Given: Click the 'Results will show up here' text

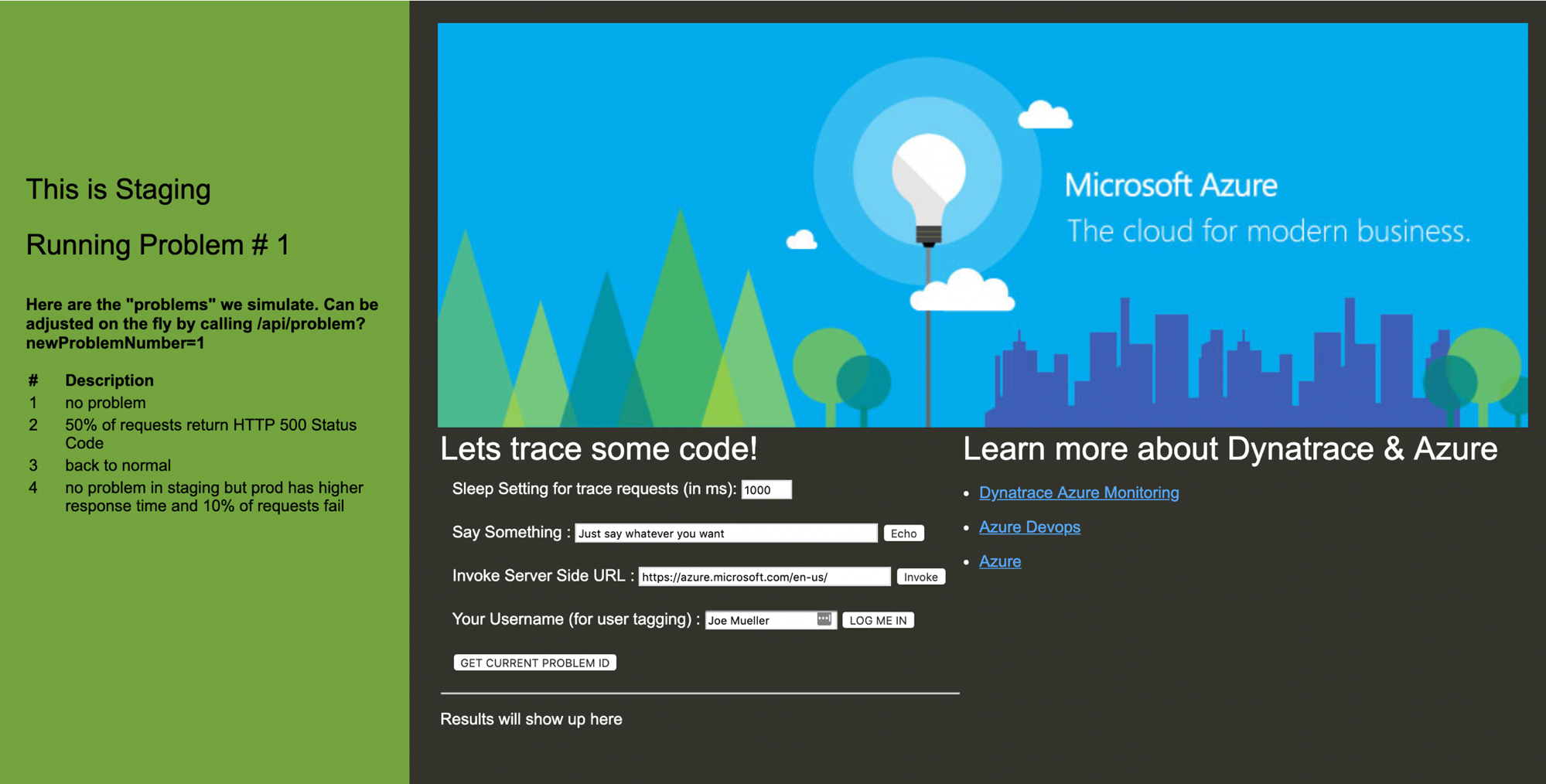Looking at the screenshot, I should 531,719.
